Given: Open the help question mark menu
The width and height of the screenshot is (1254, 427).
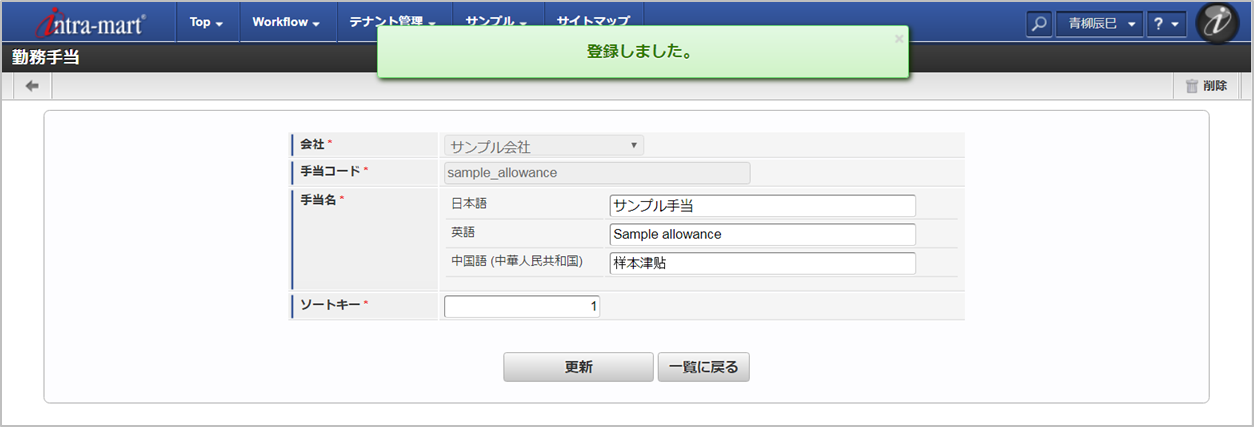Looking at the screenshot, I should click(x=1166, y=23).
